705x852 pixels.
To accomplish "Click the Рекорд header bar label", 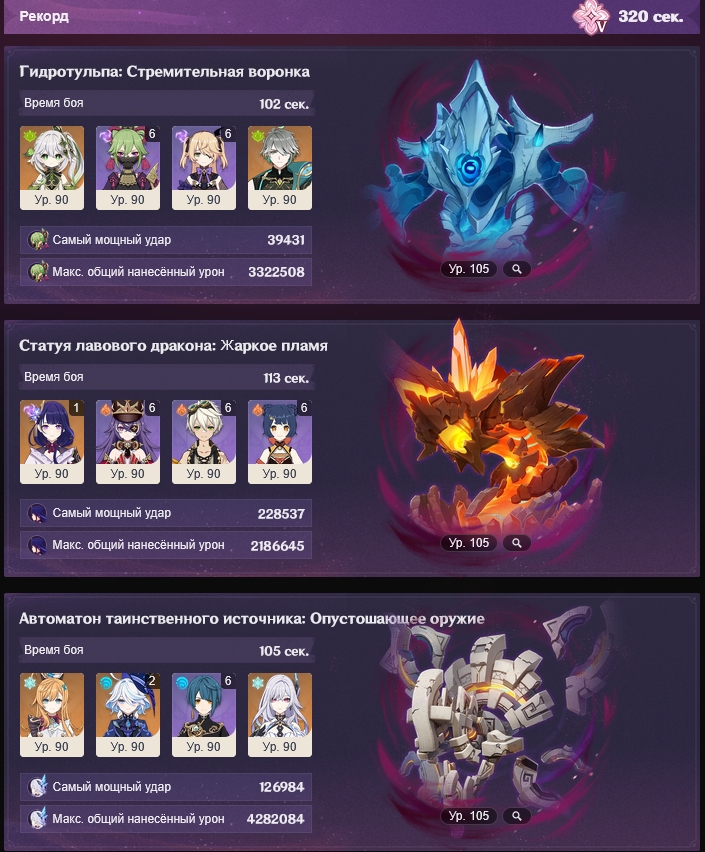I will (44, 16).
